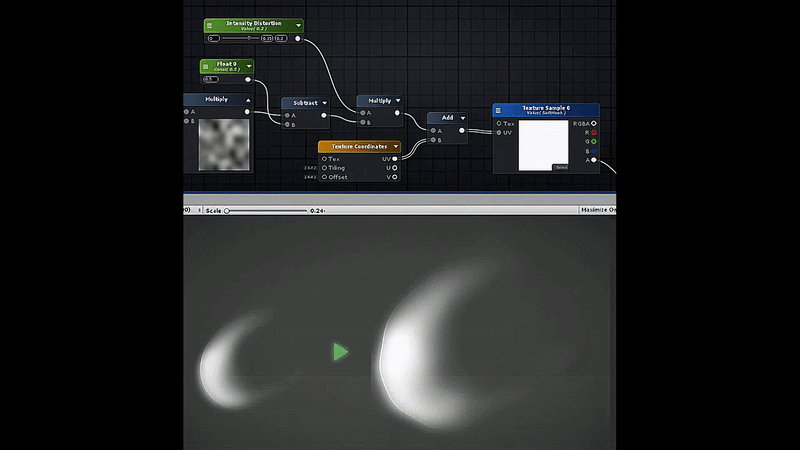This screenshot has width=800, height=450.
Task: Click the Select button on texture preview
Action: click(561, 167)
